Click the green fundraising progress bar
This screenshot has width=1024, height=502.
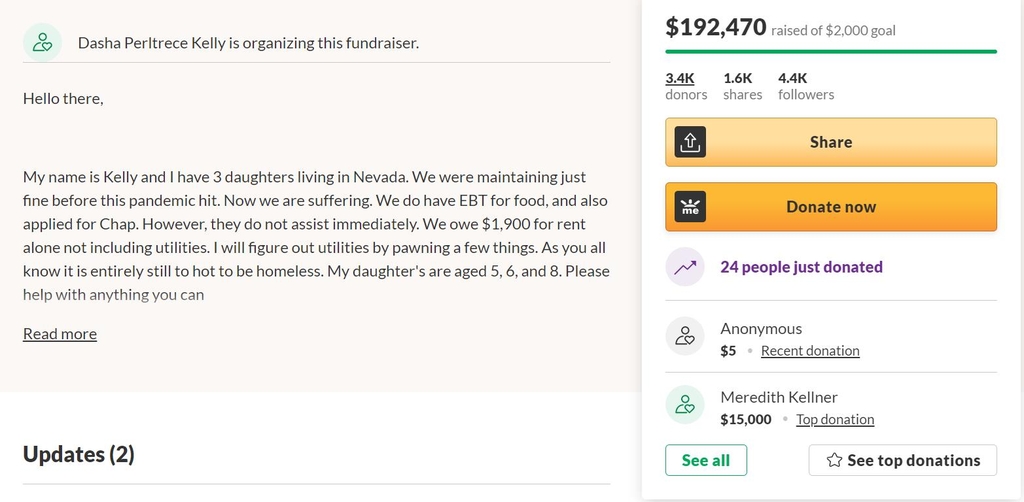click(x=831, y=51)
